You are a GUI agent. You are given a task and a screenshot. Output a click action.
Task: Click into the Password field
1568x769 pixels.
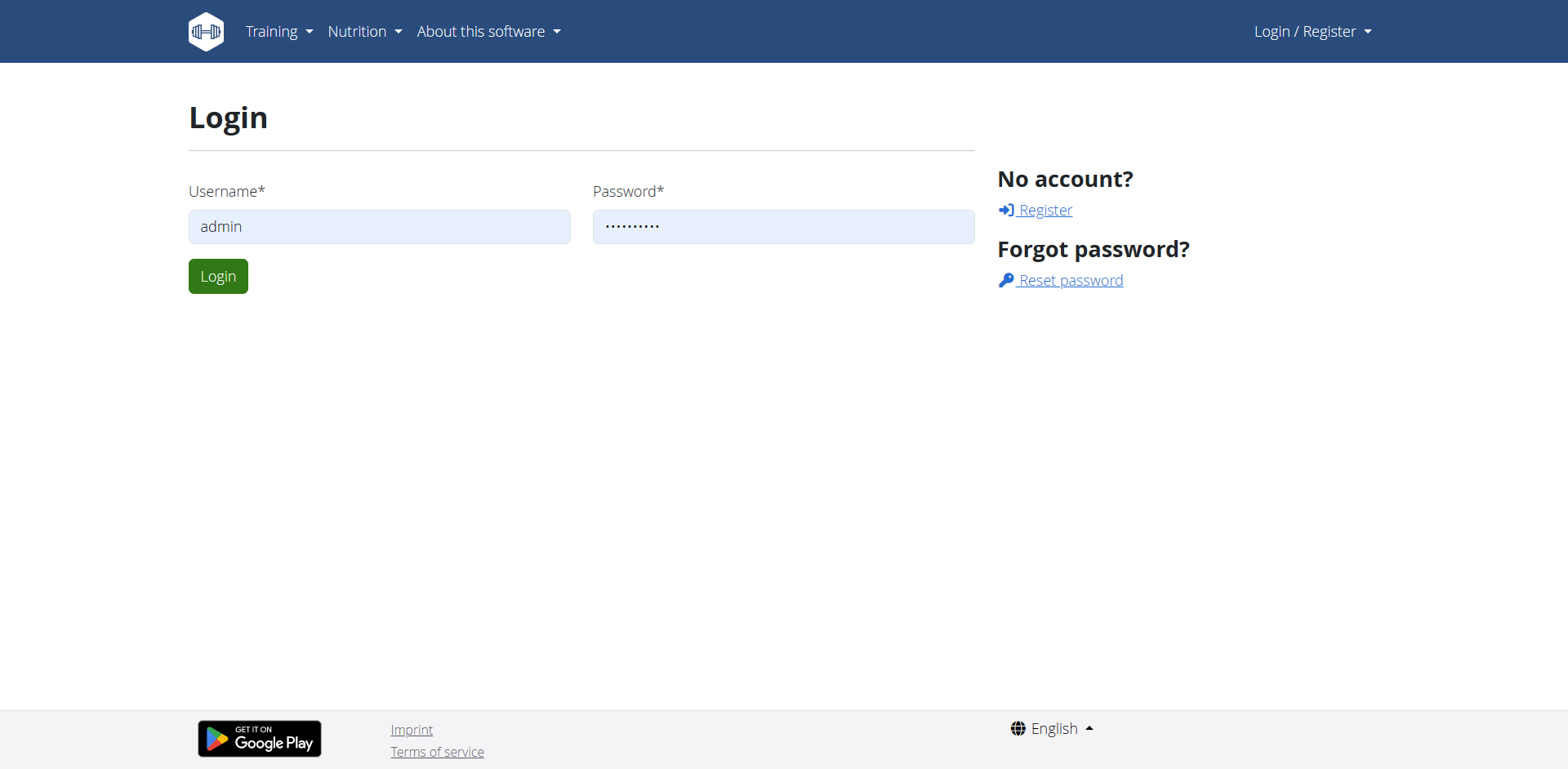click(783, 227)
